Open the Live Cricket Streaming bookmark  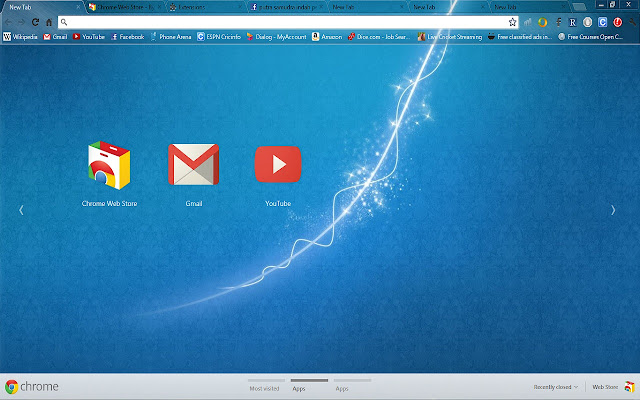pos(450,37)
